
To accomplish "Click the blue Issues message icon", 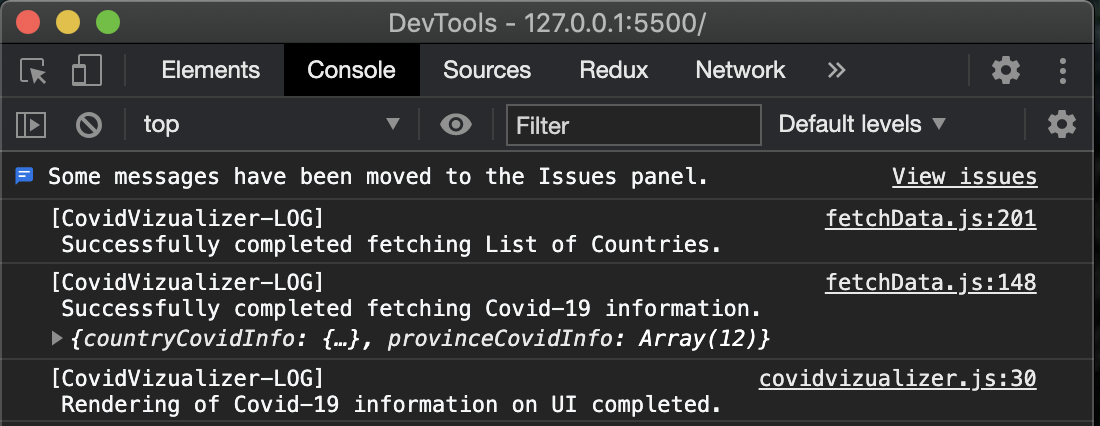I will [24, 176].
